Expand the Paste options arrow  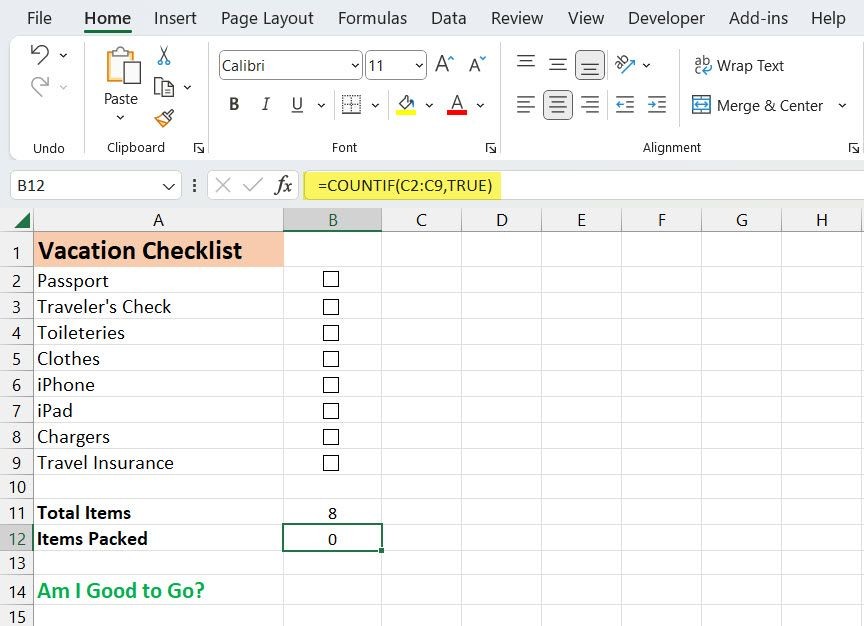(x=120, y=117)
